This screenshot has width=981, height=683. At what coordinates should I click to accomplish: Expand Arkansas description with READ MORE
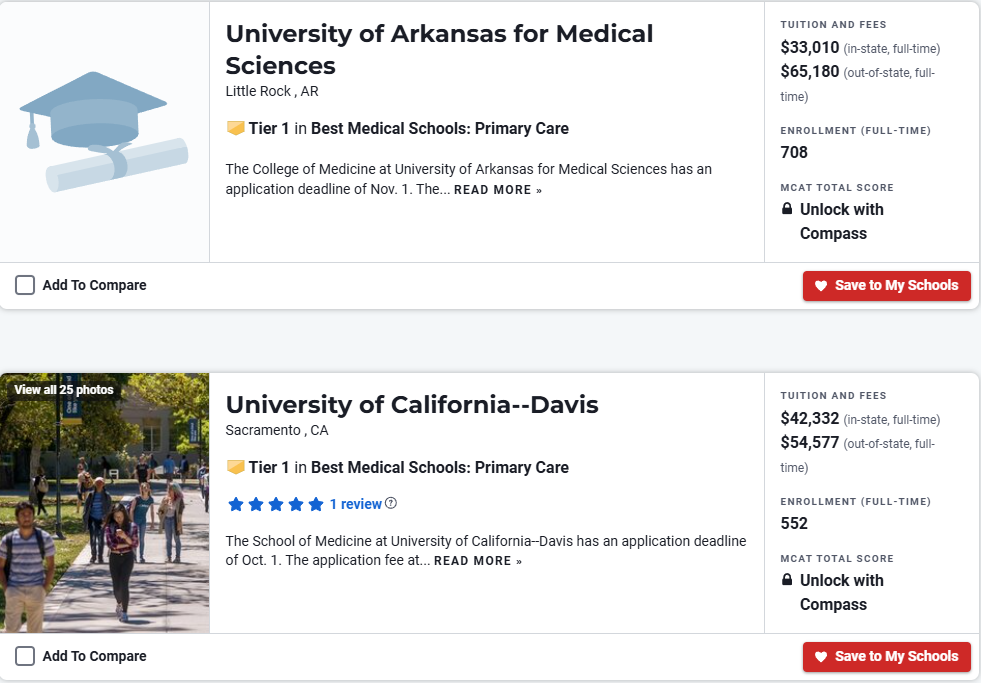(497, 190)
